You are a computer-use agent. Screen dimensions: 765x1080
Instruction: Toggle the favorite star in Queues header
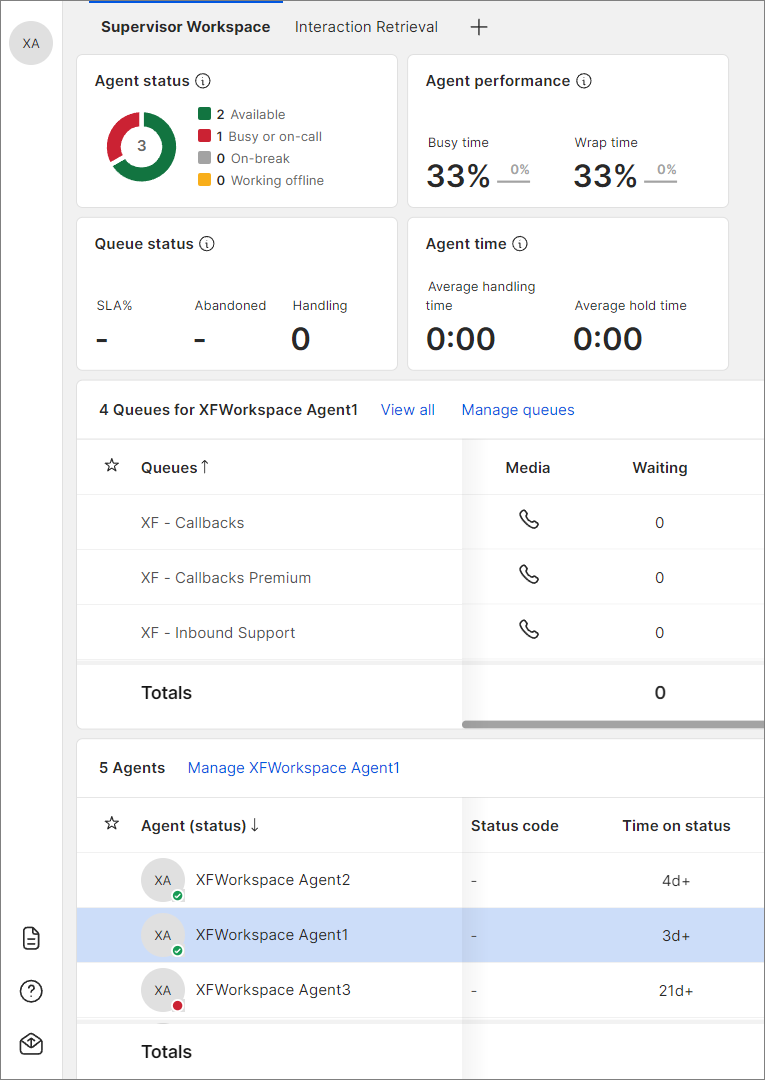coord(112,466)
